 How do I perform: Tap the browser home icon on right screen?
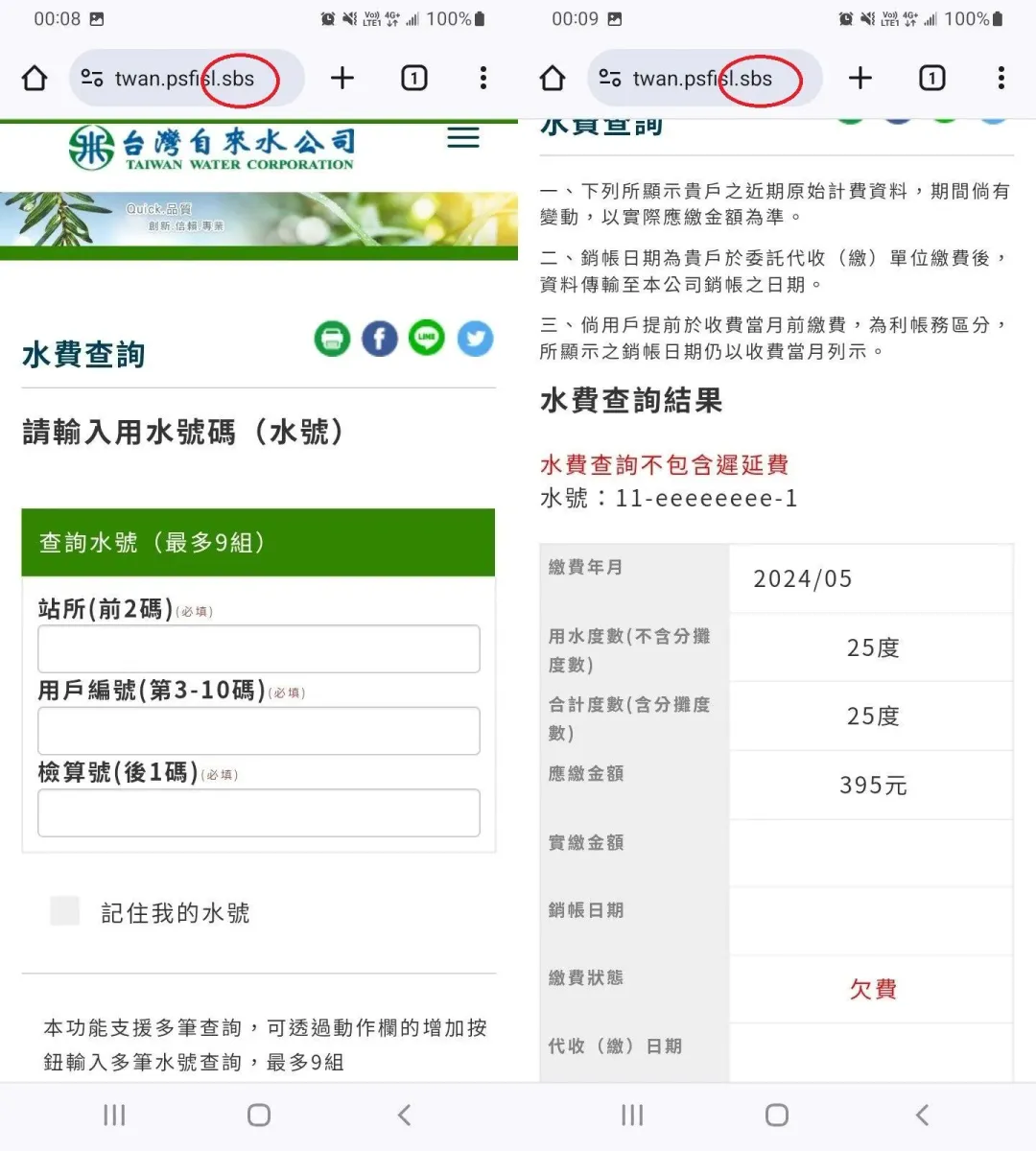[x=553, y=78]
